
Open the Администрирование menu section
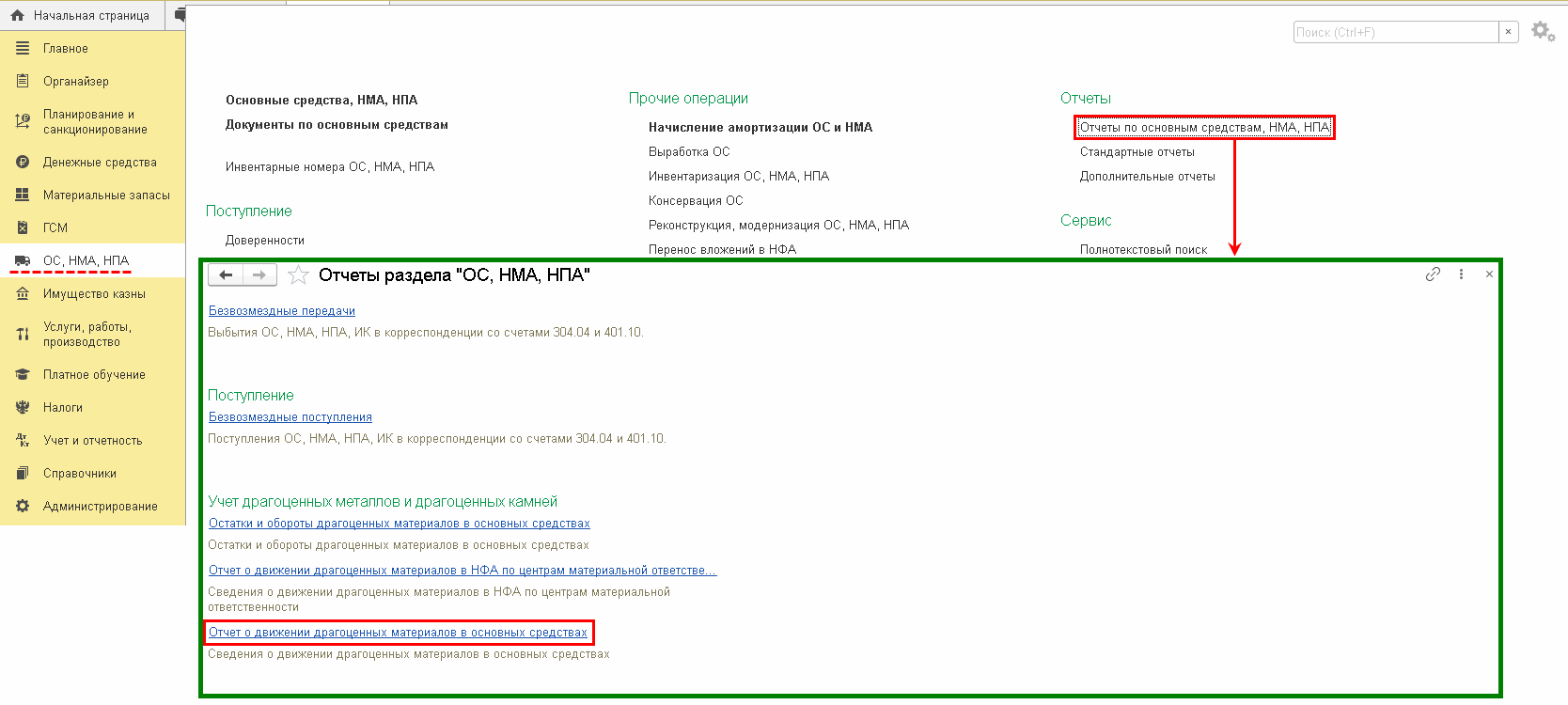[x=101, y=506]
